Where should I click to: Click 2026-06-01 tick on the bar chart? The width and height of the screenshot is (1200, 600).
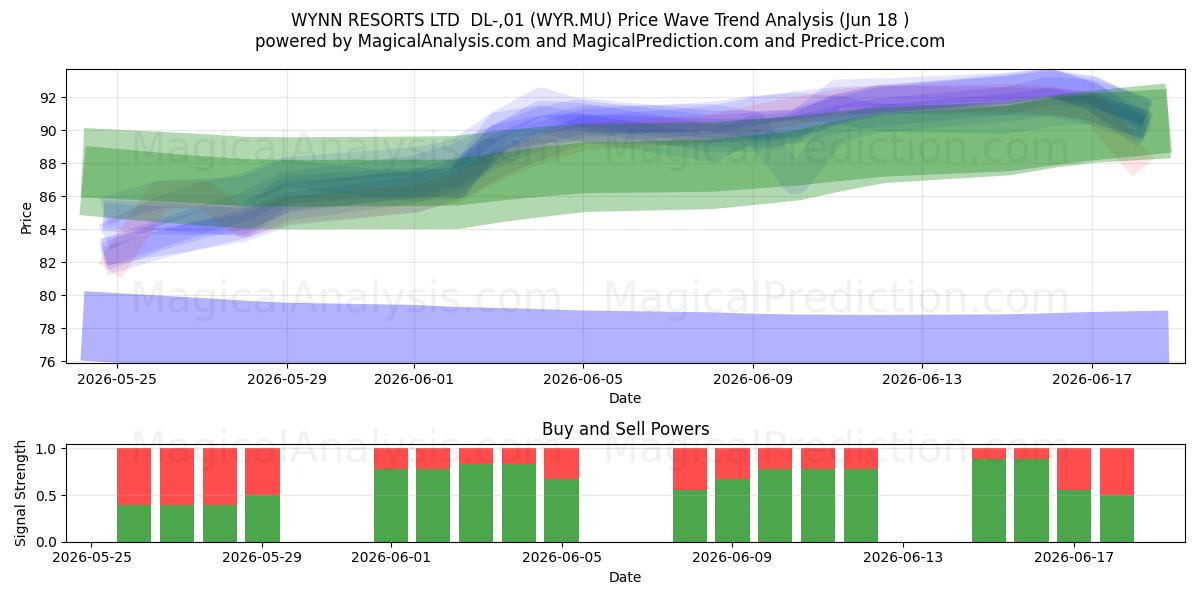(390, 558)
